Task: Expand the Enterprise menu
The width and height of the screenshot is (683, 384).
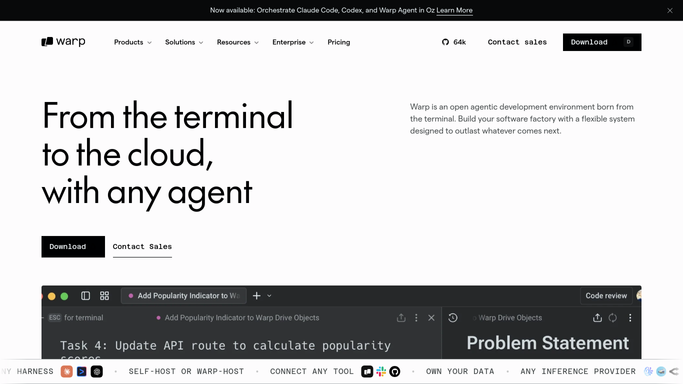Action: [x=293, y=42]
